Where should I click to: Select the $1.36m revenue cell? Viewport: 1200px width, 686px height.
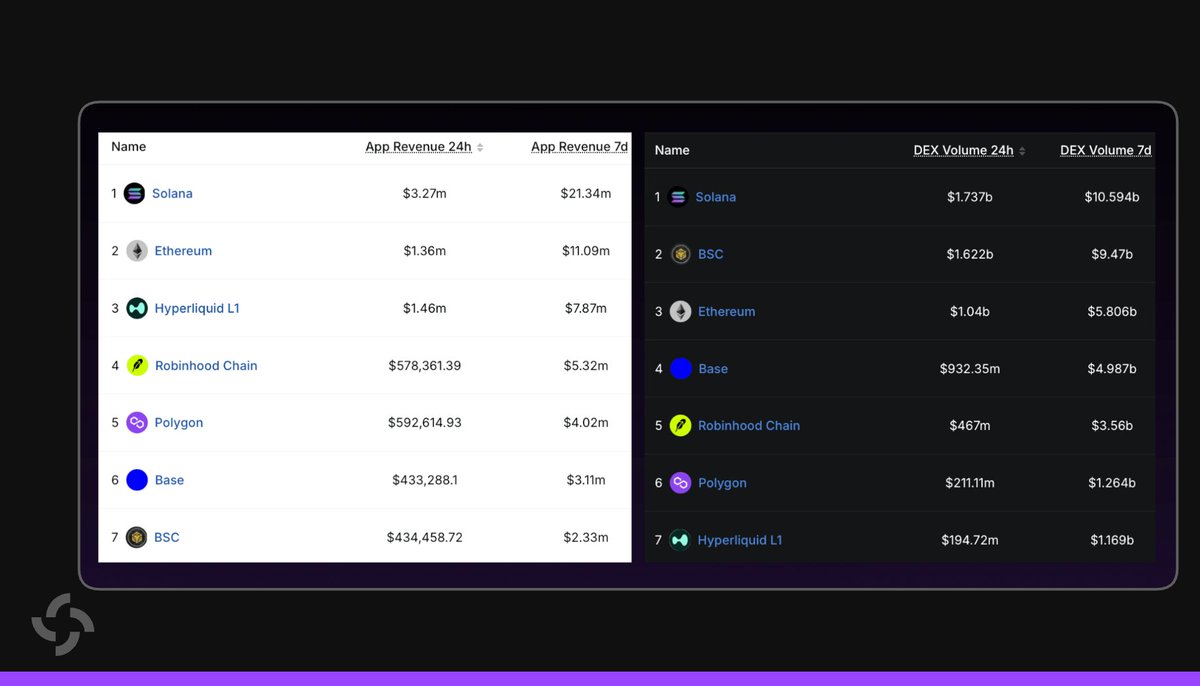pos(425,251)
